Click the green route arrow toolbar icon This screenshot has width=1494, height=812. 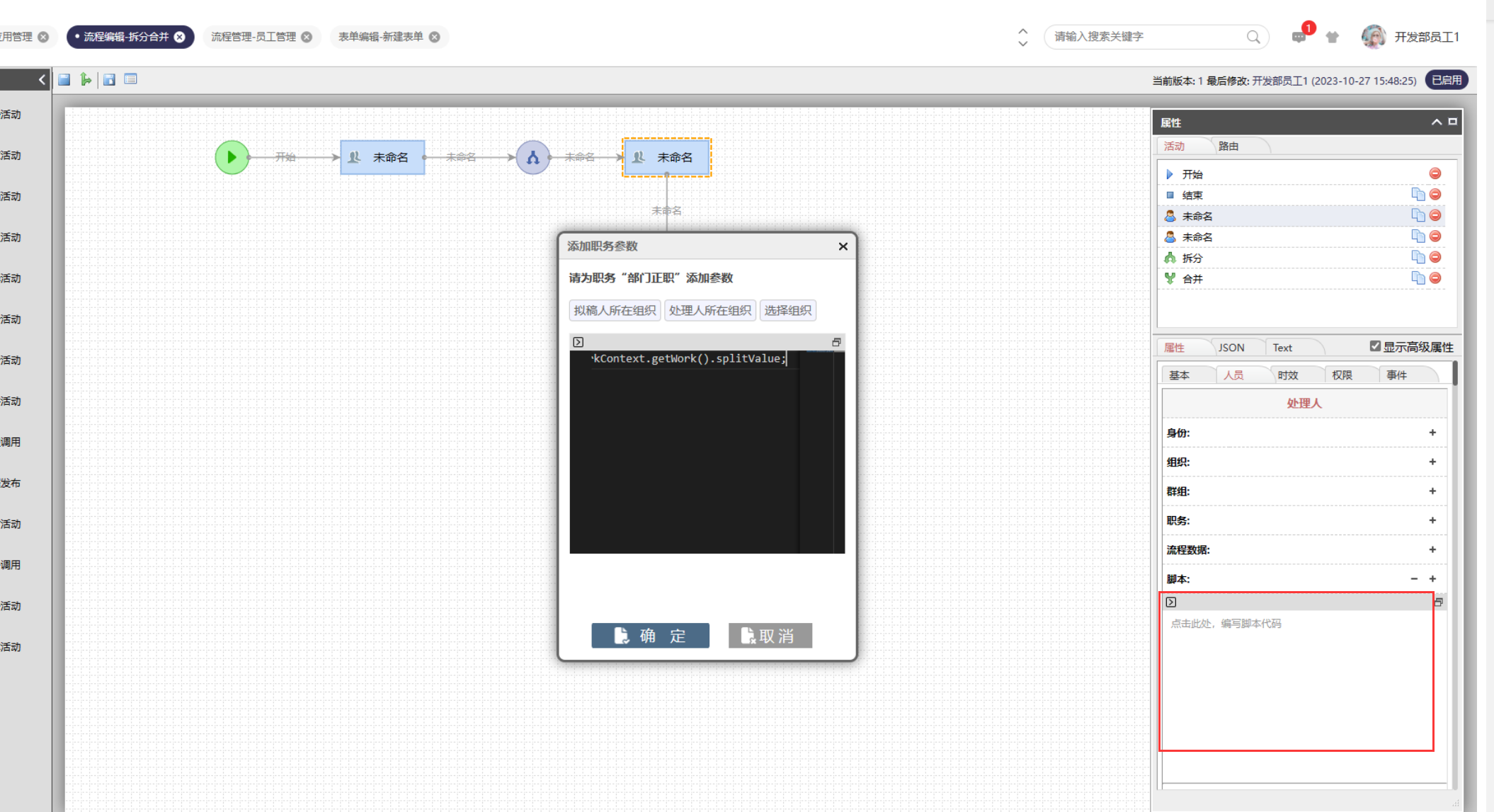point(86,79)
